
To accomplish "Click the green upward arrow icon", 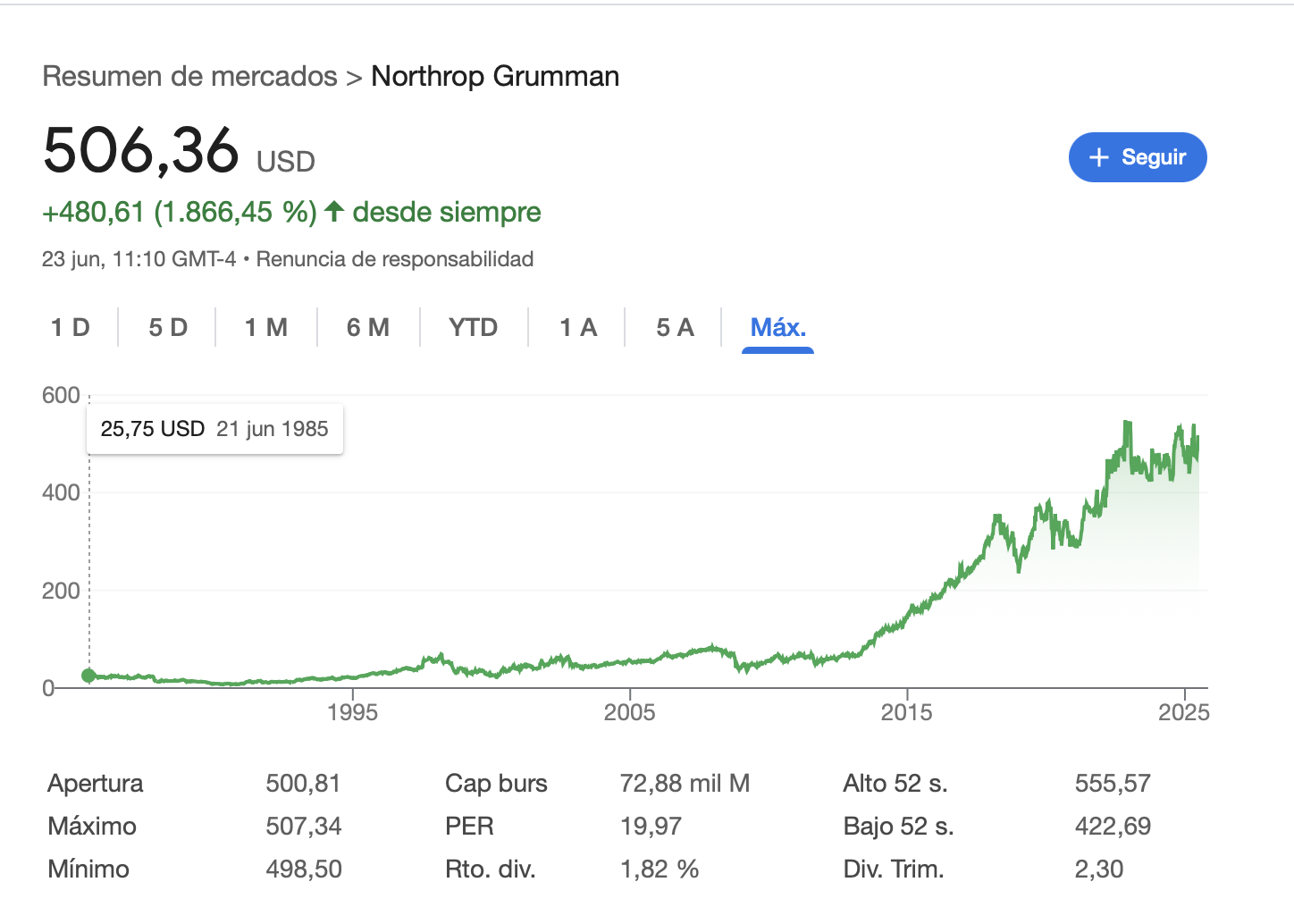I will tap(334, 212).
